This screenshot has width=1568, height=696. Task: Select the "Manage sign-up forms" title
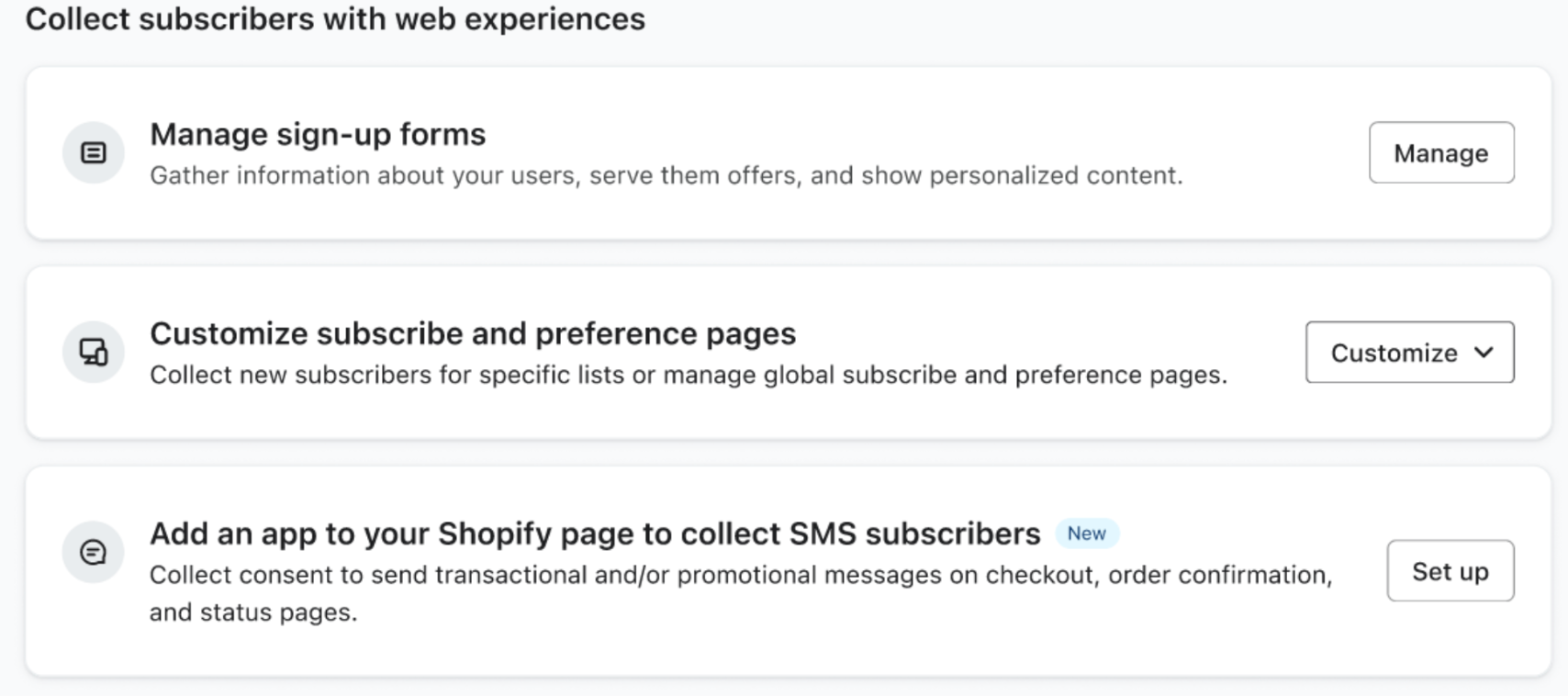click(x=318, y=134)
